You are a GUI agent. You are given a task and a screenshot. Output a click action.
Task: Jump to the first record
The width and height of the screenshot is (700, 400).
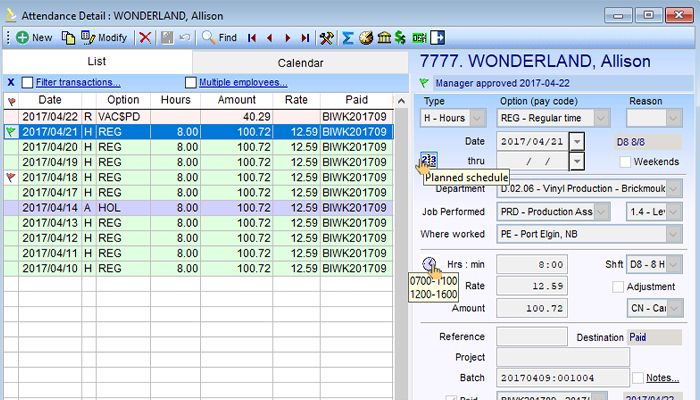tap(251, 37)
